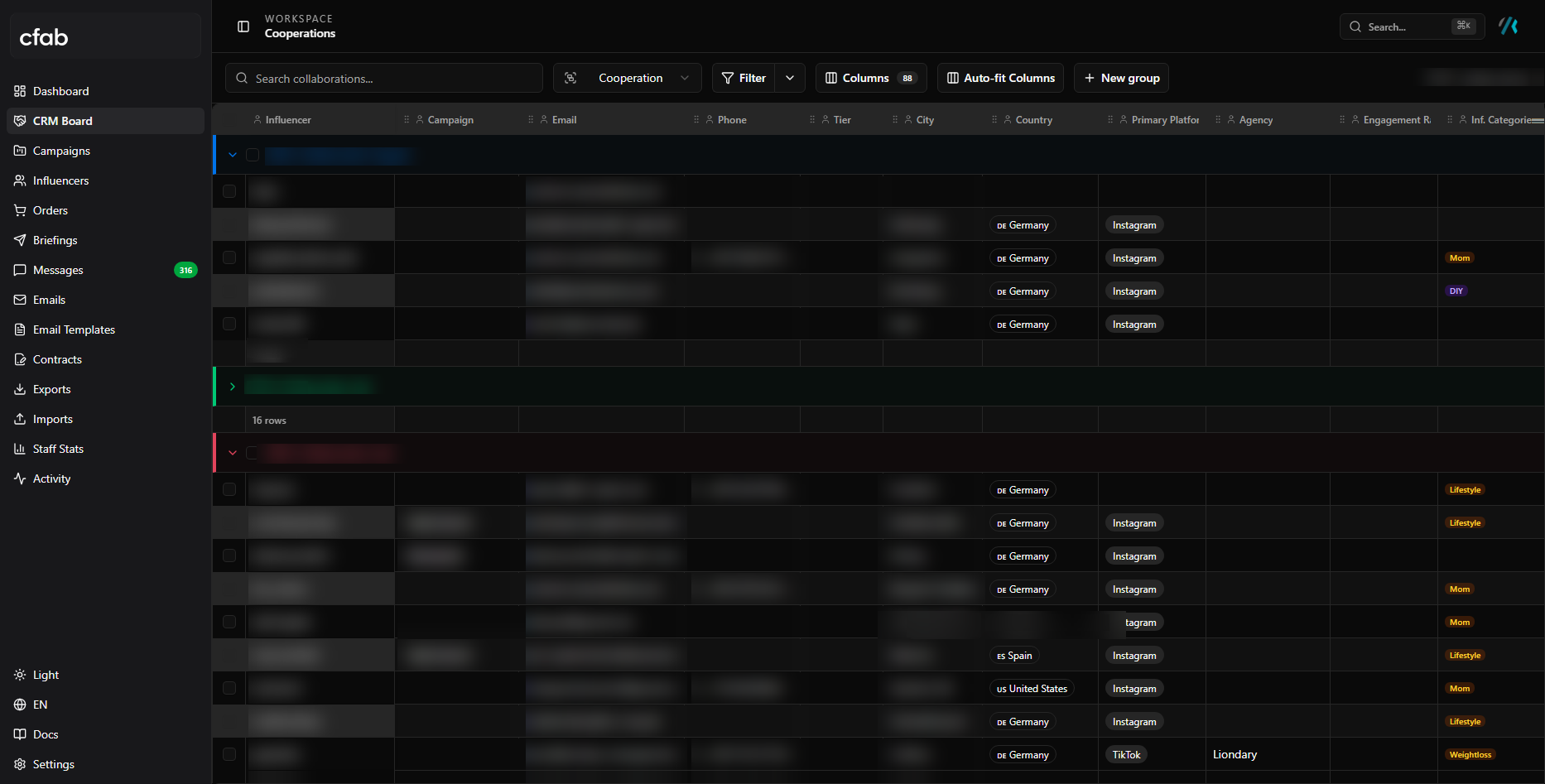Tick the blue group header checkbox
The image size is (1545, 784).
point(253,155)
